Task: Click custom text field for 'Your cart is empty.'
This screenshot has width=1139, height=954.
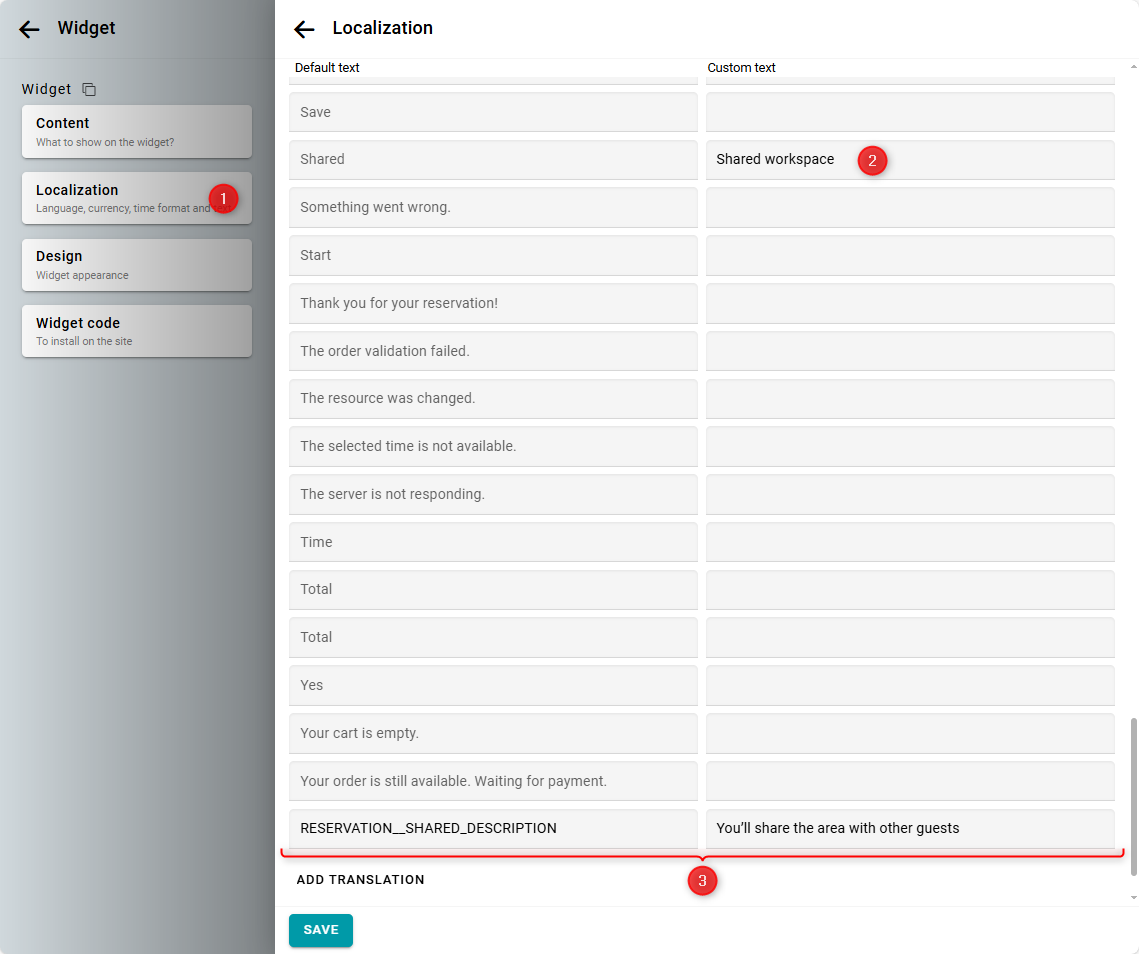Action: point(909,733)
